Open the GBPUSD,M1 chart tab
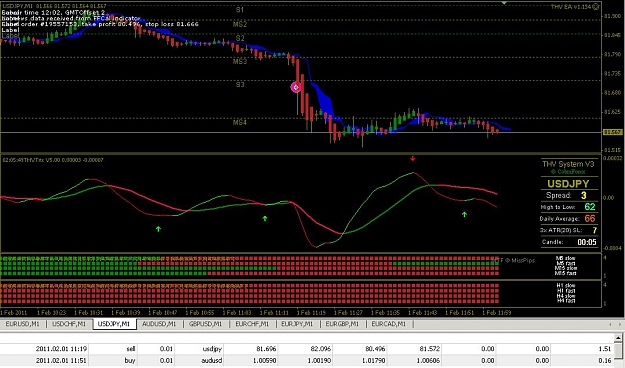 click(x=205, y=324)
